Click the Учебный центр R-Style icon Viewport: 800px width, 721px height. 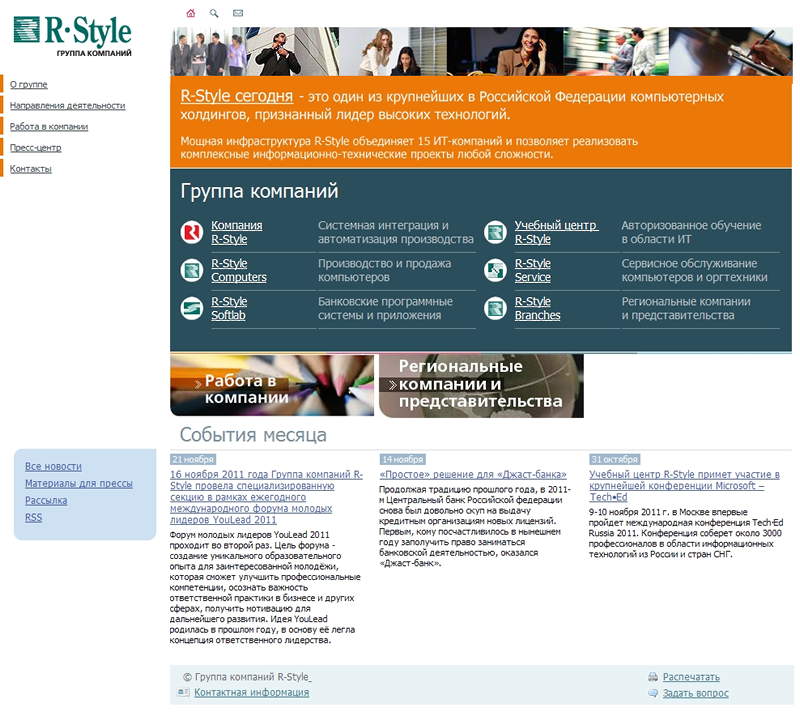[x=495, y=233]
